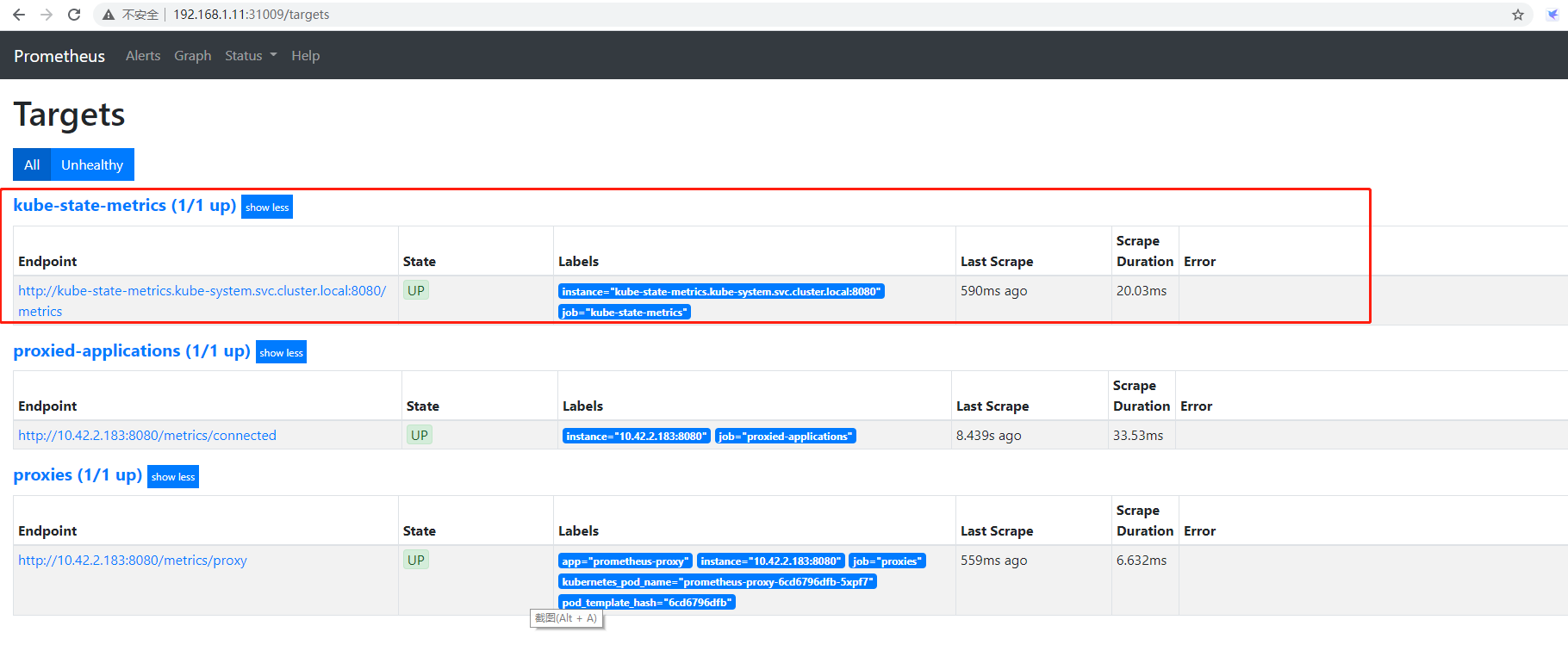Click the browser forward arrow
The image size is (1568, 657).
point(47,15)
